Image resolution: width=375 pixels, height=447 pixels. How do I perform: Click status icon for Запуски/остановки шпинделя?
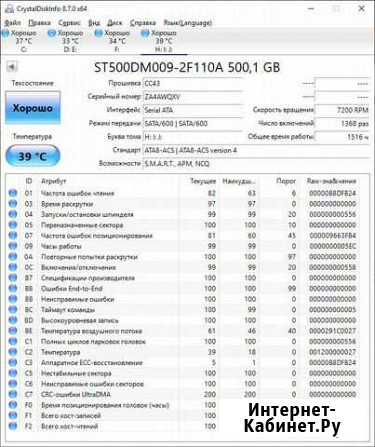13,214
